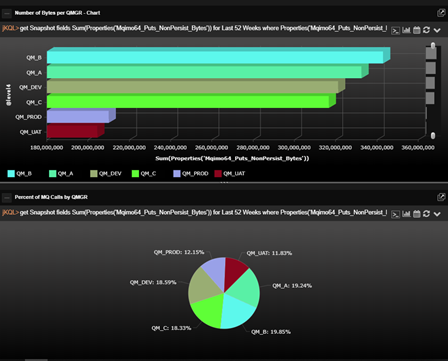Click the 'QM_A: 19.24%' pie label
Viewport: 448px width, 361px height.
292,286
